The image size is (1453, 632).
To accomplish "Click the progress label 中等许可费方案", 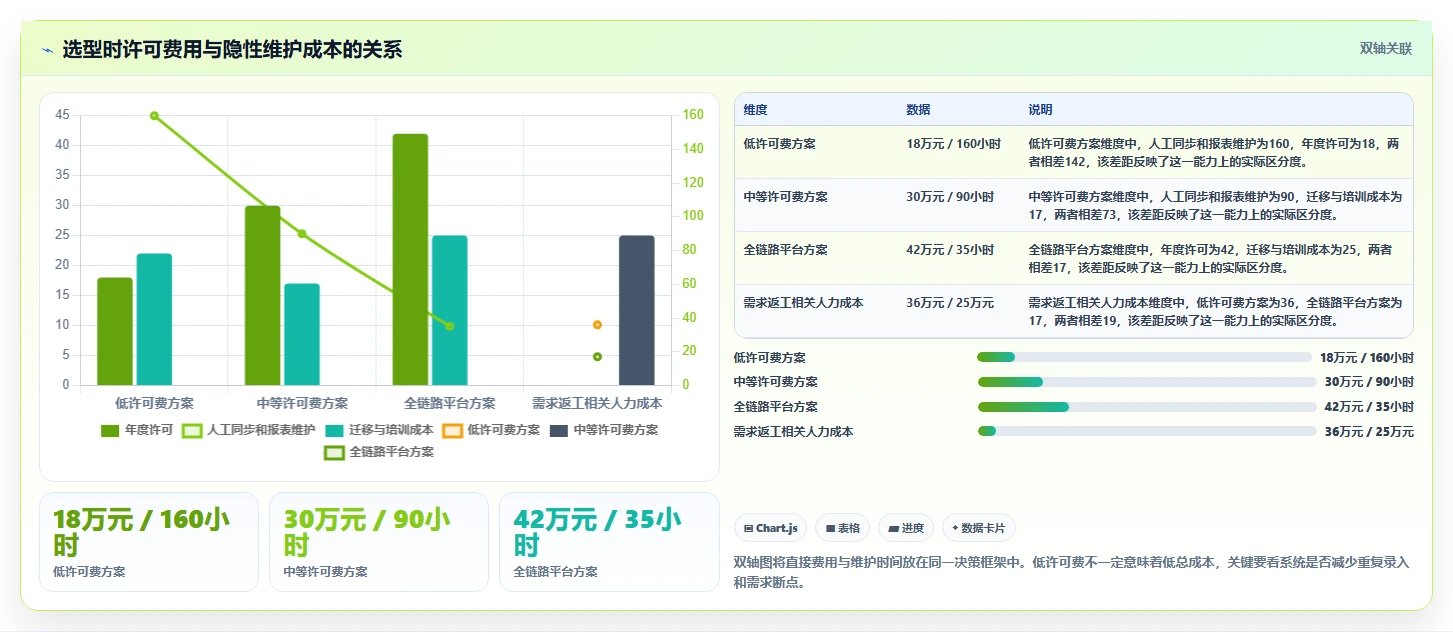I will point(776,382).
